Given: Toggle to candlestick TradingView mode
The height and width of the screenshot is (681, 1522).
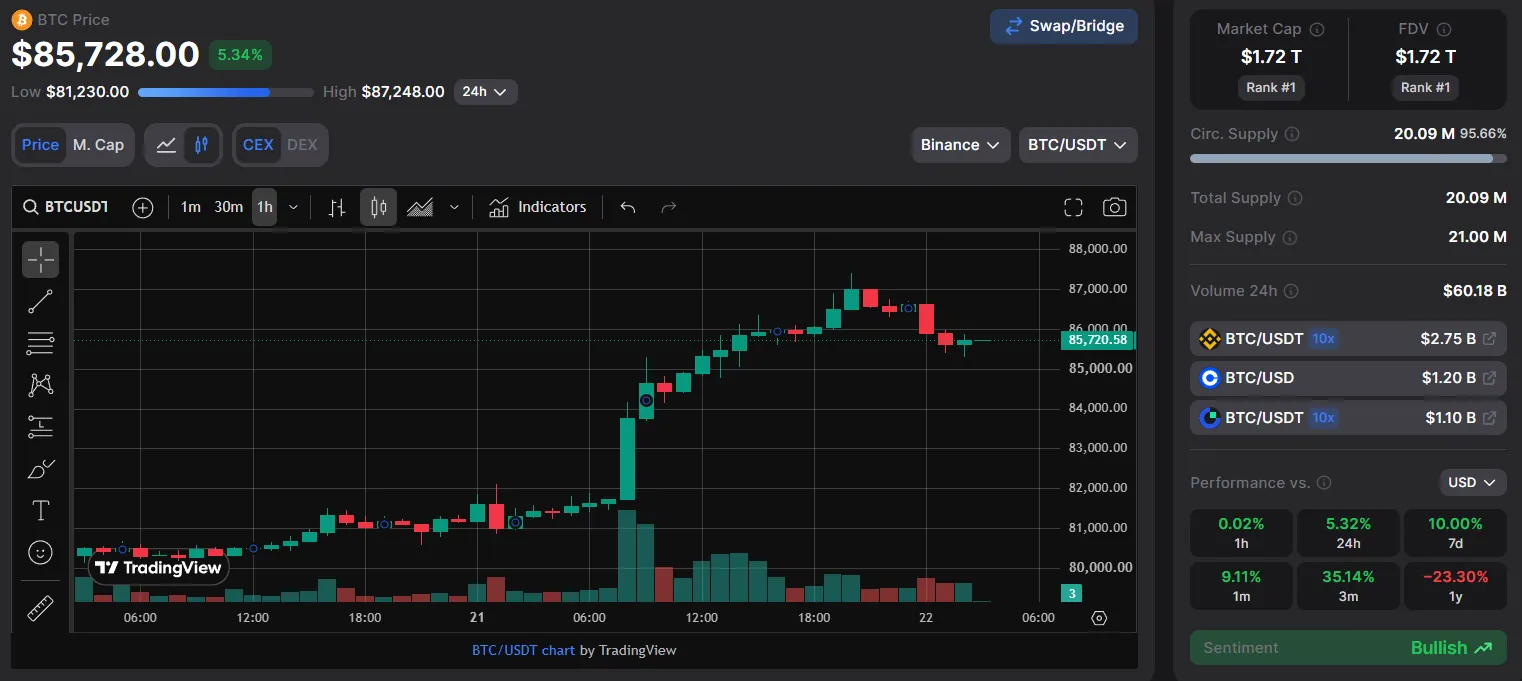Looking at the screenshot, I should click(201, 145).
